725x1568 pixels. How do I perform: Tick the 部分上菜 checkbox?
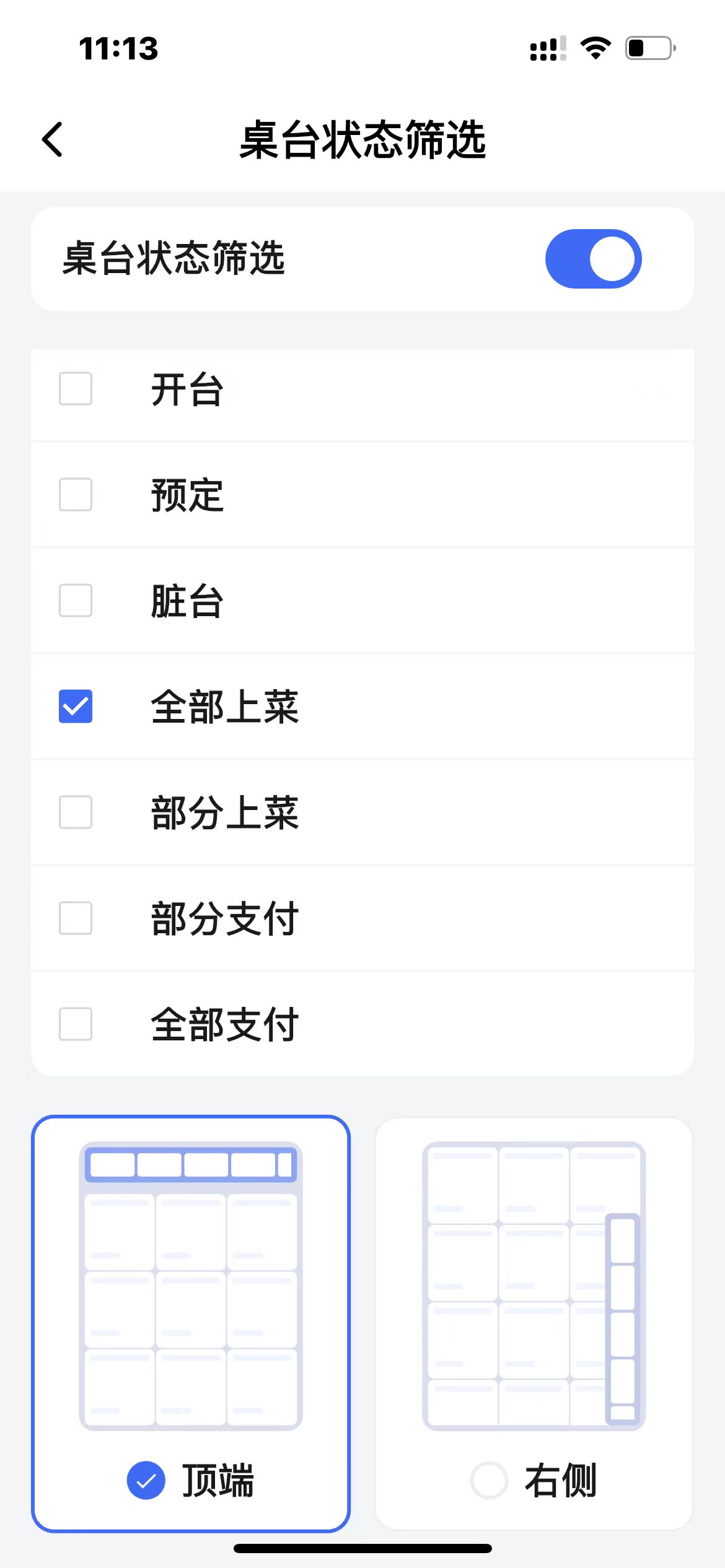[x=76, y=812]
